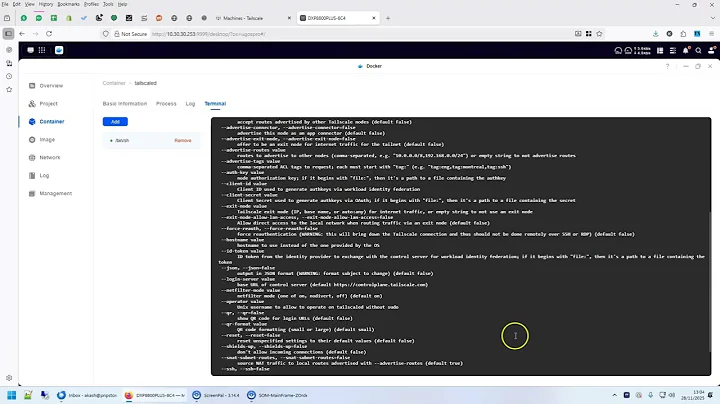
Task: Switch to the container Log tab
Action: pyautogui.click(x=190, y=104)
